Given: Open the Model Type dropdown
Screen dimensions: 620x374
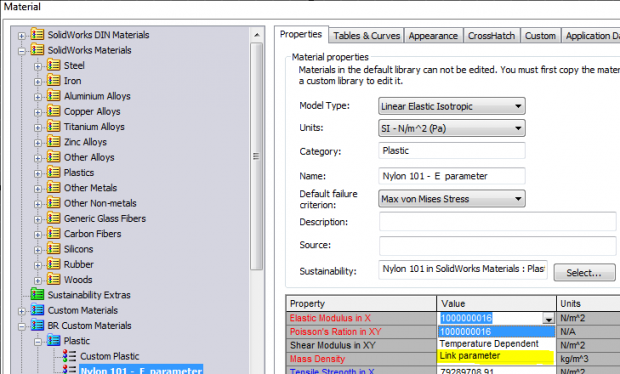Looking at the screenshot, I should (x=452, y=106).
